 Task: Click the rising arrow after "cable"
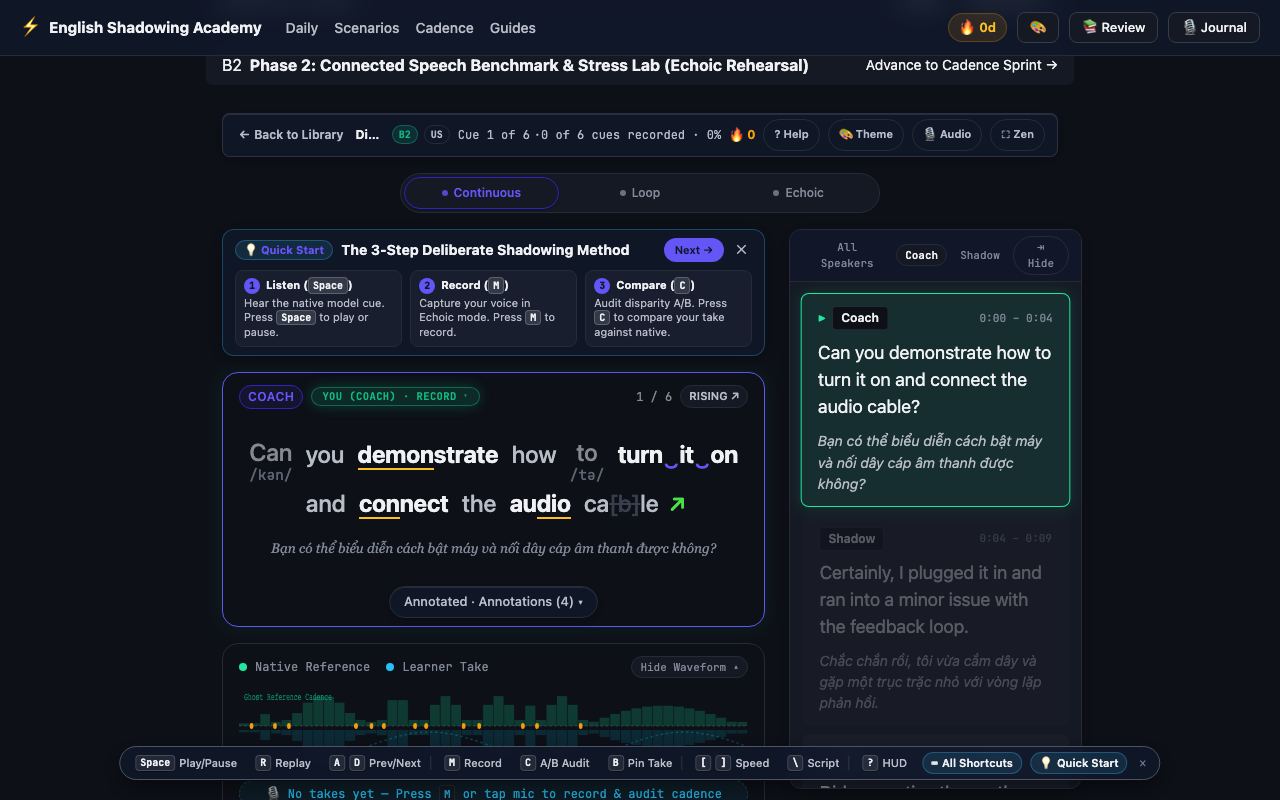click(x=677, y=504)
